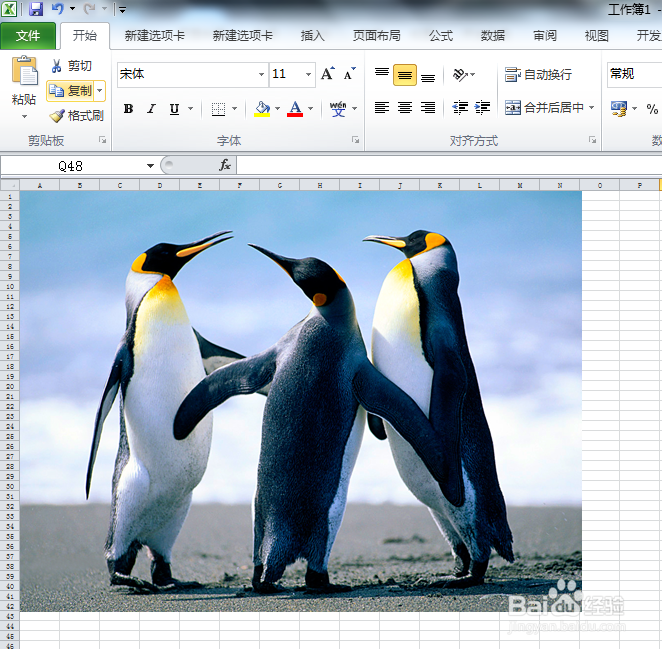Screen dimensions: 662x649
Task: Expand the font color palette arrow
Action: [x=310, y=109]
